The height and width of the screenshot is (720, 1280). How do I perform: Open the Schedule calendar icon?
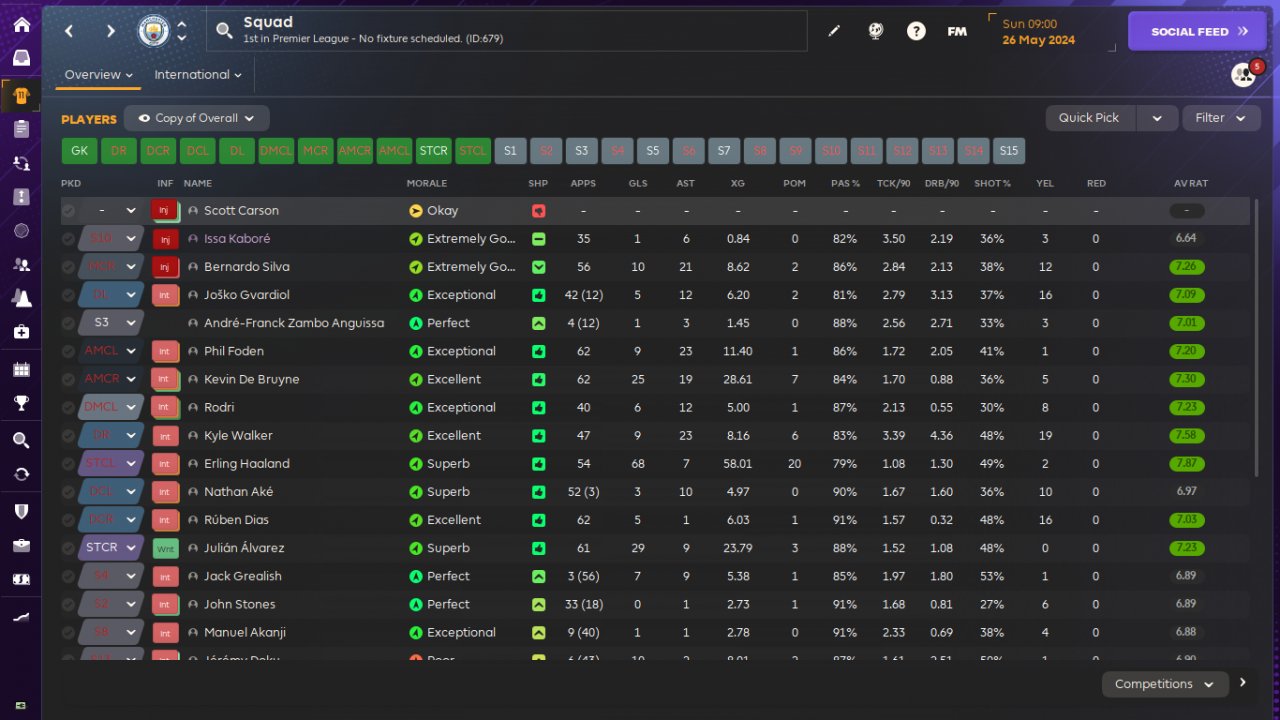coord(21,370)
